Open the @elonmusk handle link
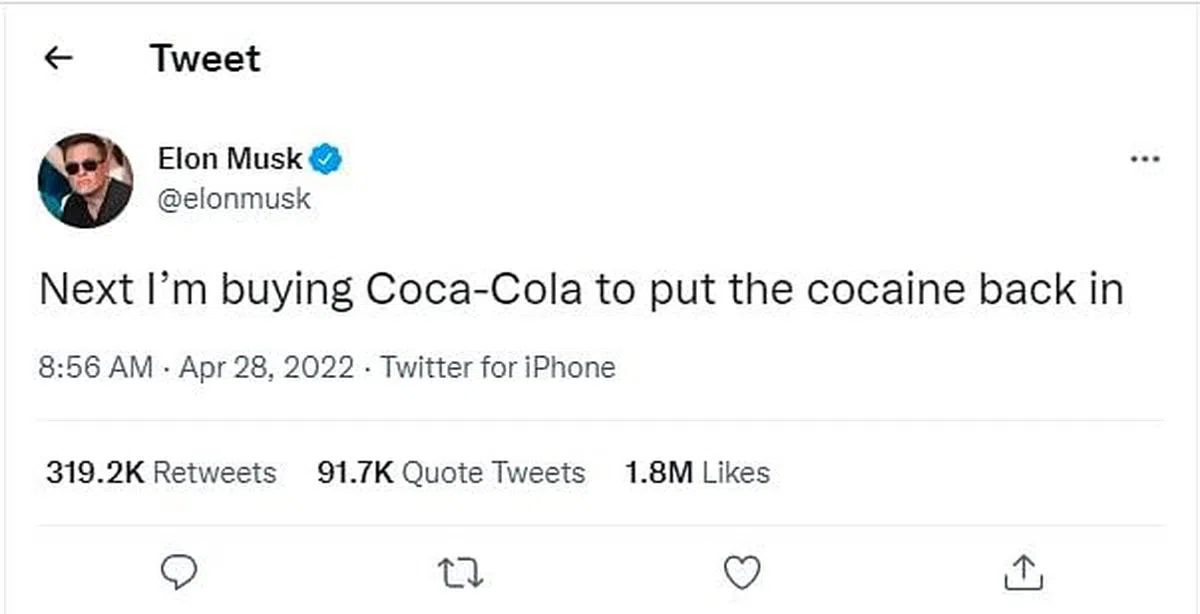The width and height of the screenshot is (1200, 614). (234, 198)
